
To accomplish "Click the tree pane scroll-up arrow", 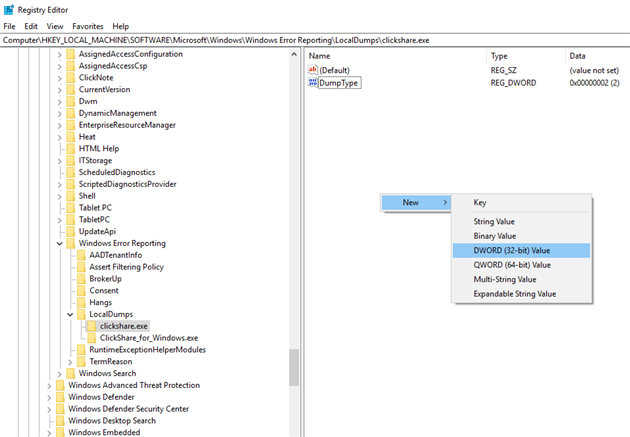I will (294, 54).
